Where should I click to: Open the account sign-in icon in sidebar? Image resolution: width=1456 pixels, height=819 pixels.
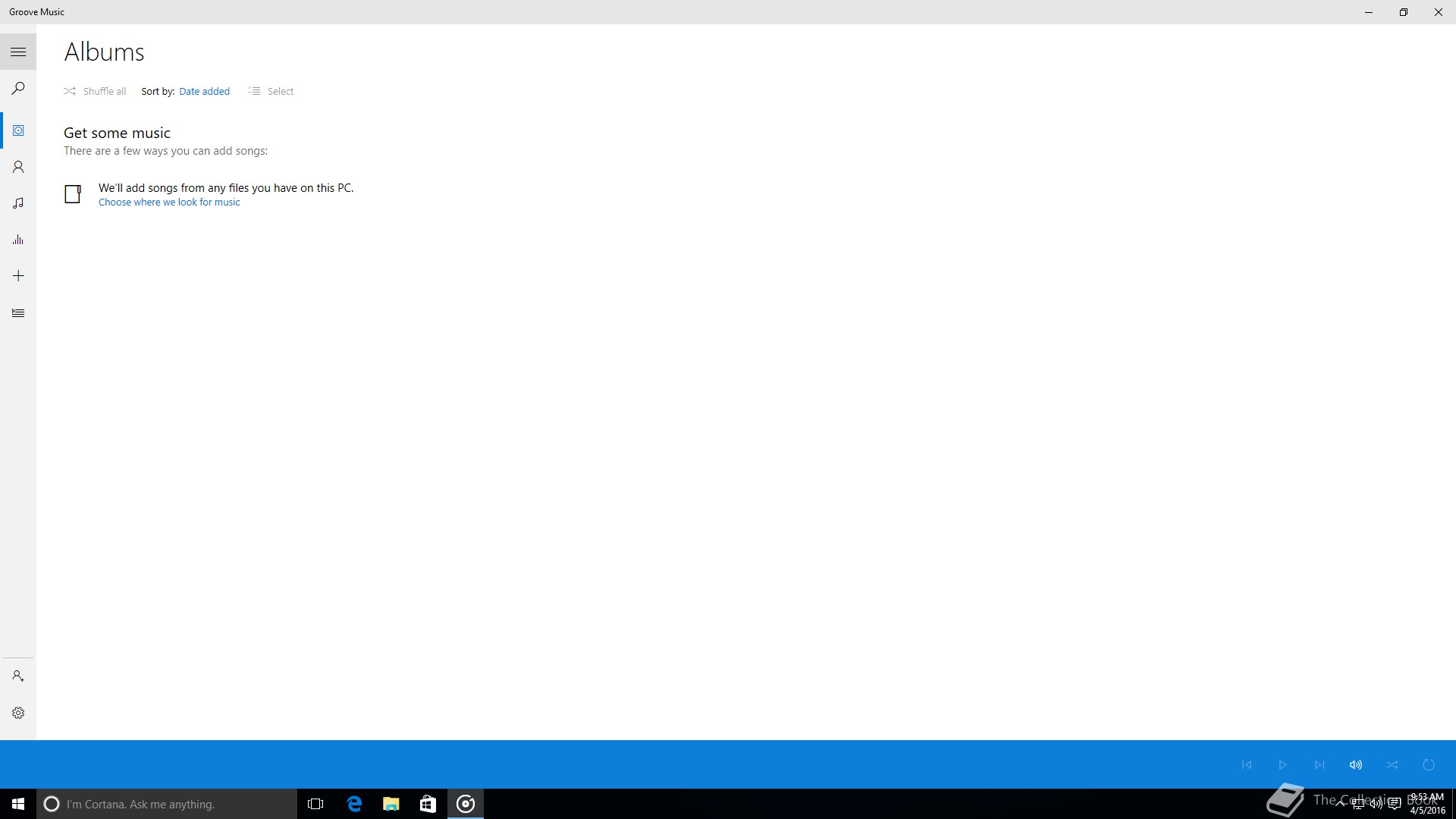point(18,676)
